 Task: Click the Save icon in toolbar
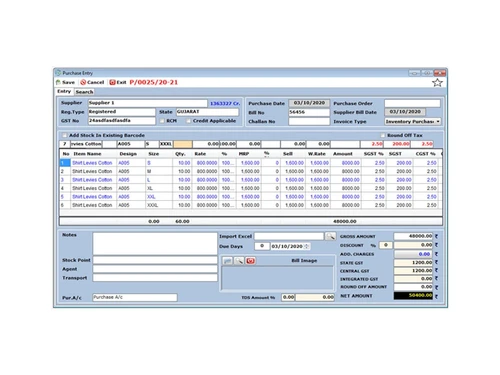point(58,82)
